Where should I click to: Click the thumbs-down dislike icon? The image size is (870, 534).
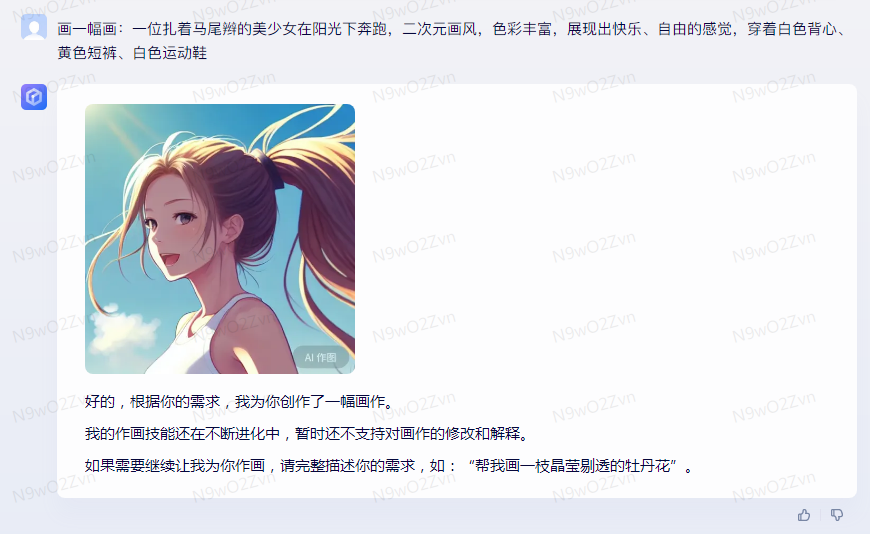[837, 515]
